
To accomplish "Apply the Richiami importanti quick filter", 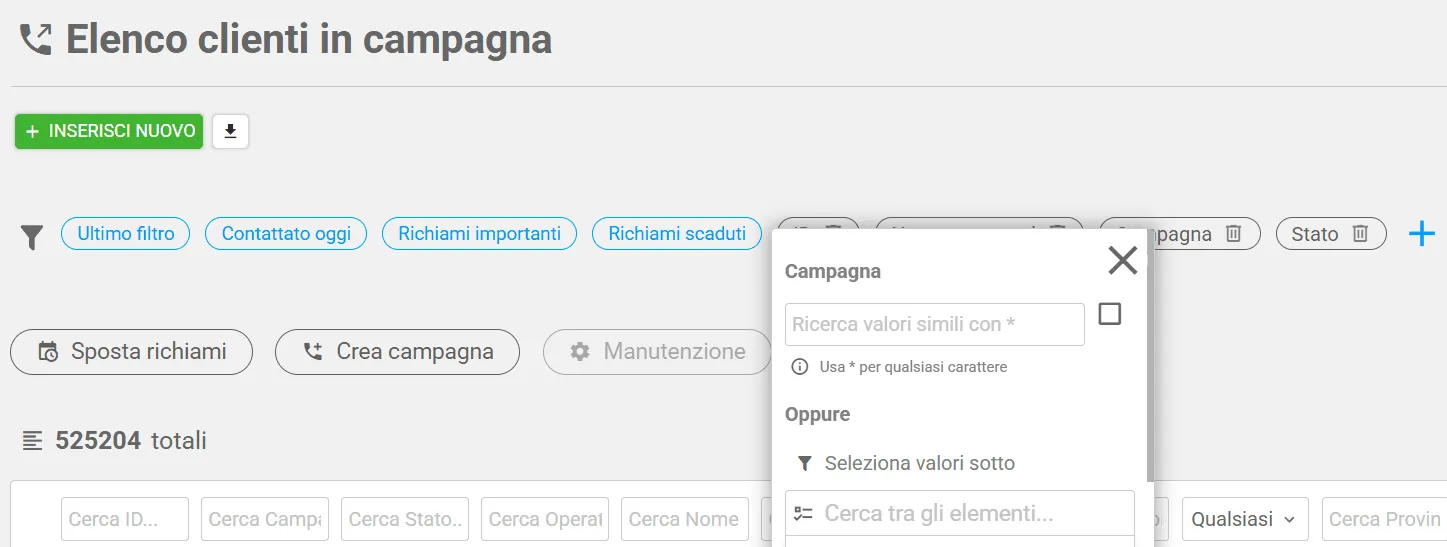I will 480,234.
